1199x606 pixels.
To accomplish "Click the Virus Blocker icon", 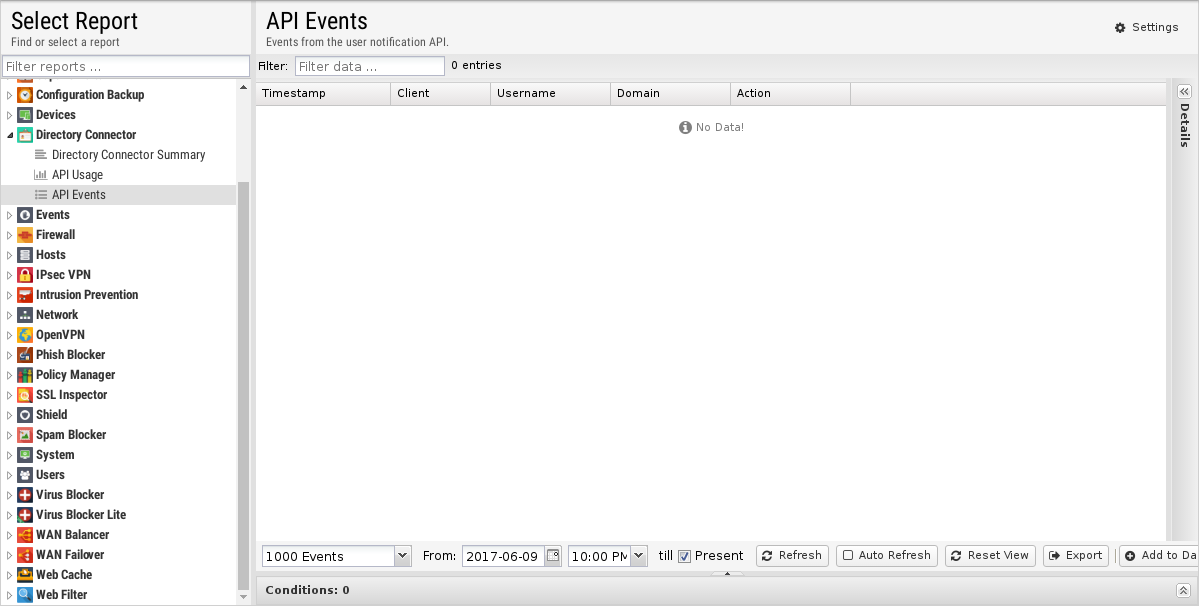I will (x=25, y=494).
